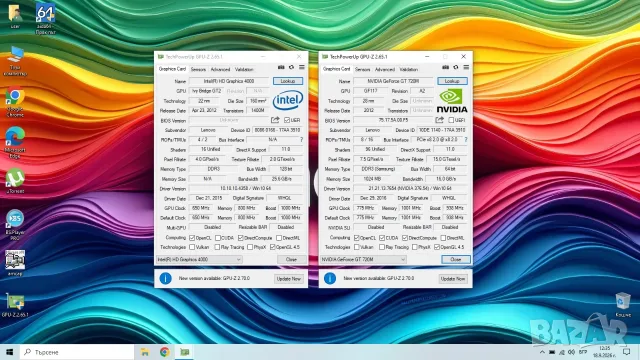
Task: Toggle UEFI checkbox in Intel window
Action: [x=287, y=120]
